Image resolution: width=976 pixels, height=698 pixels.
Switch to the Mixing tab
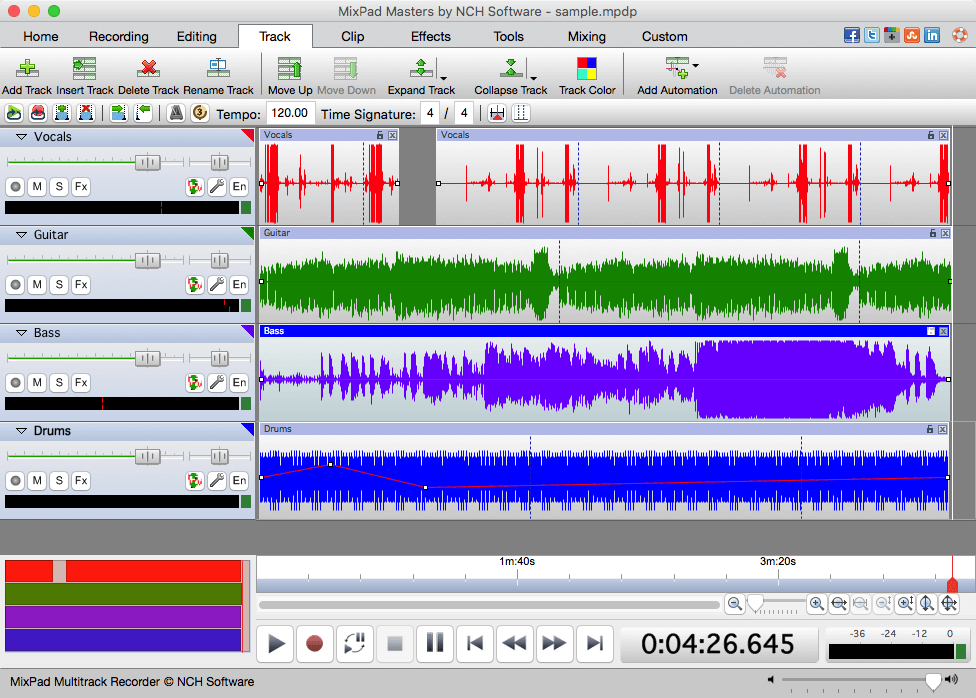586,36
